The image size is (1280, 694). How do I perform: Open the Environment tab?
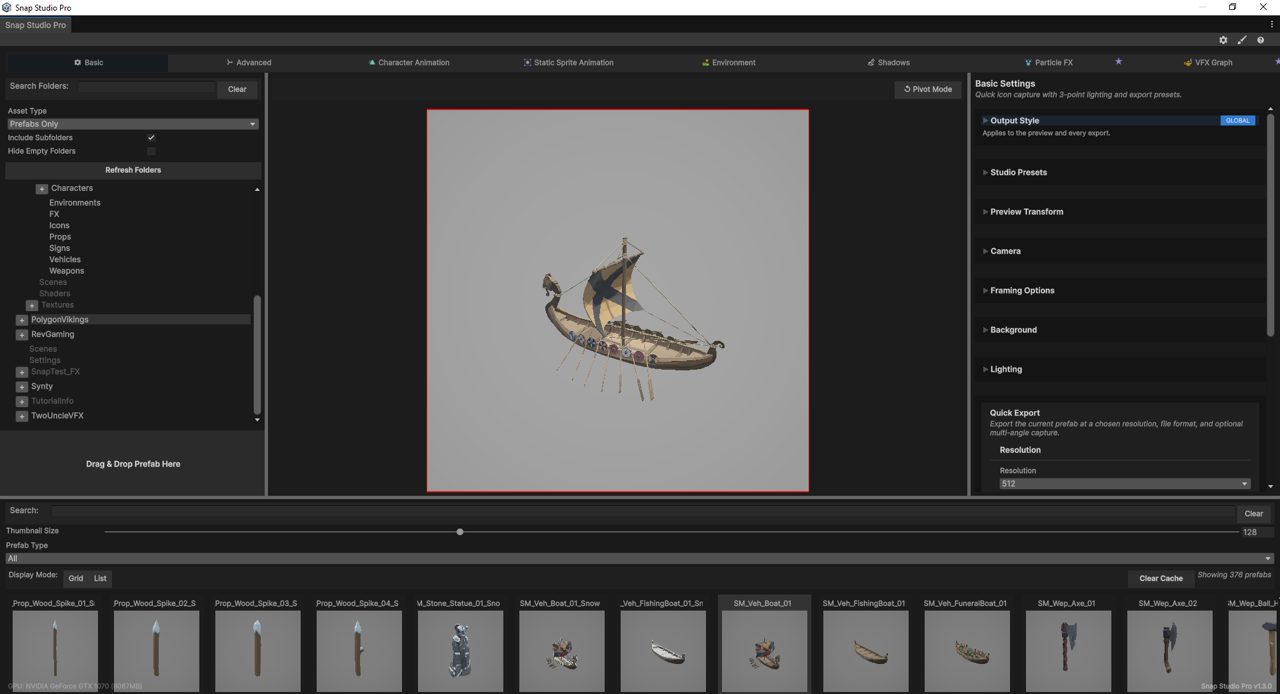point(729,62)
